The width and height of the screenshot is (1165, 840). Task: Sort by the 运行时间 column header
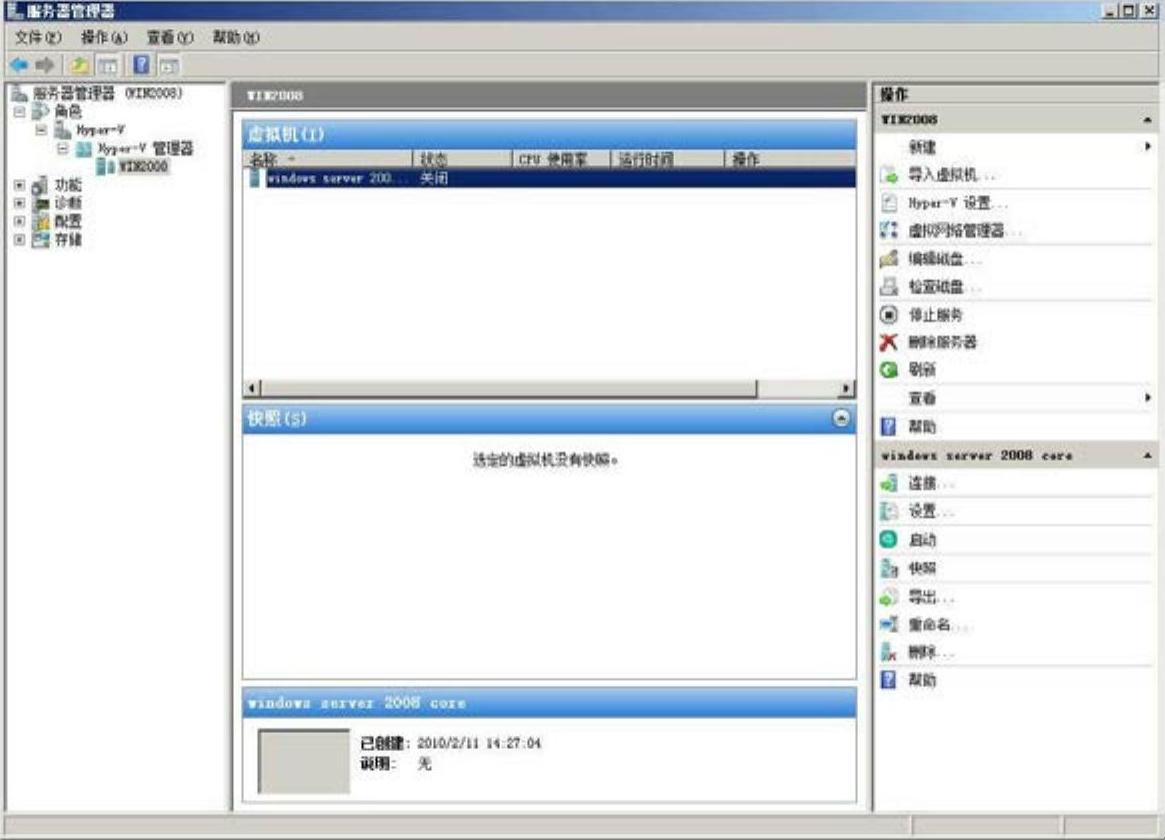(x=667, y=159)
